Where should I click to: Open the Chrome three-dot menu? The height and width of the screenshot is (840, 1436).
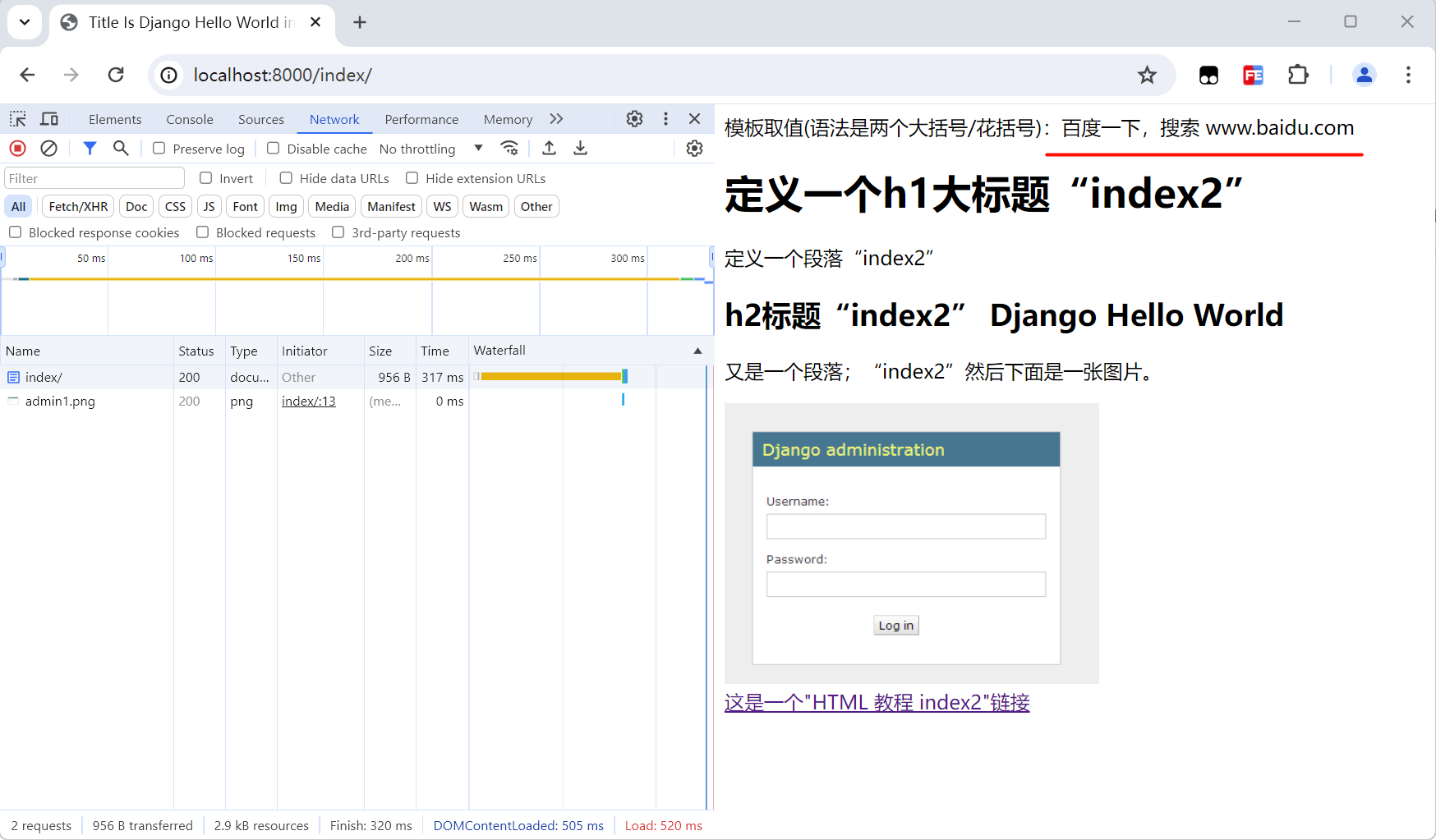(x=1408, y=76)
